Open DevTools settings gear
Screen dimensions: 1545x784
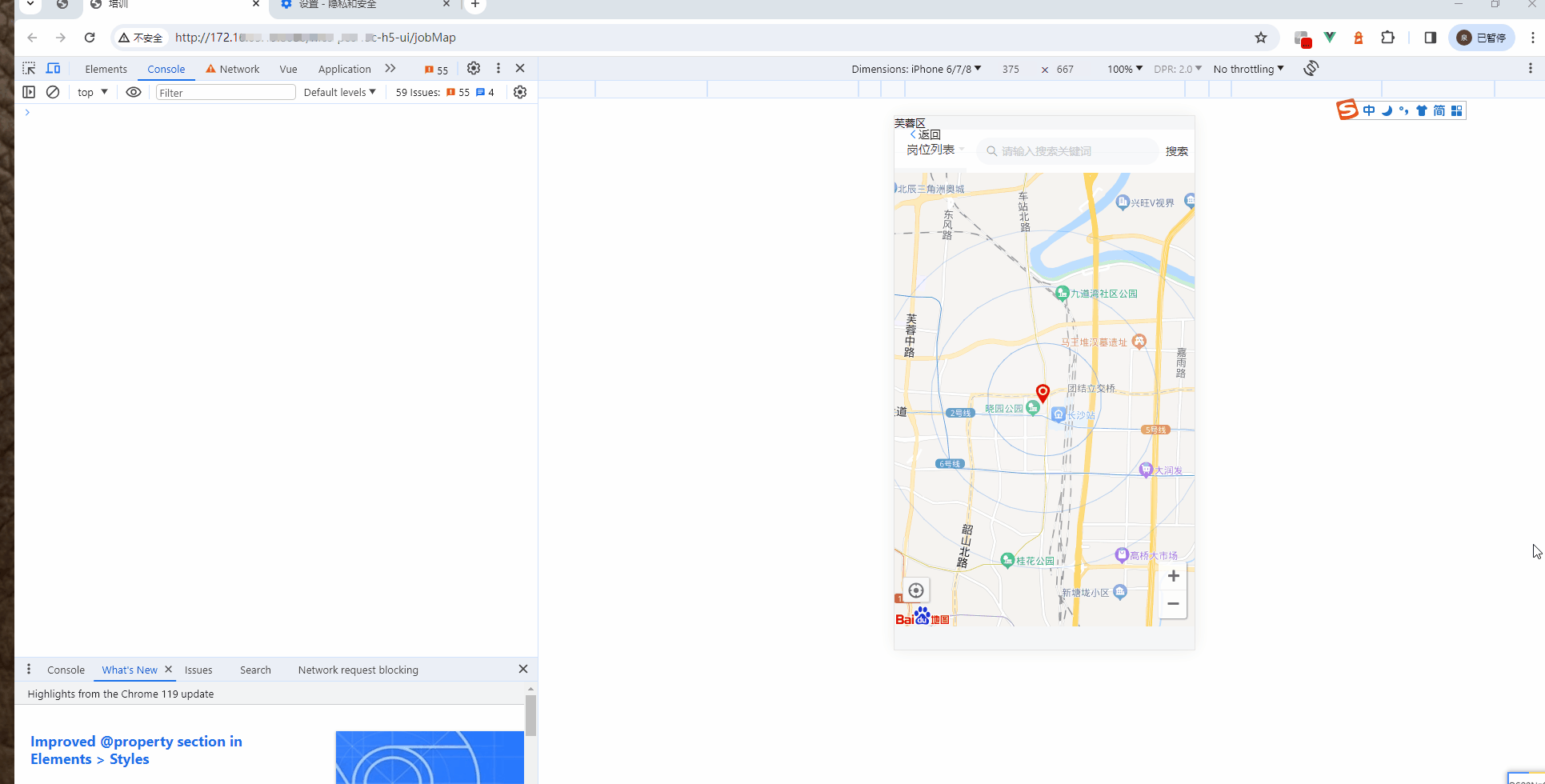coord(474,69)
